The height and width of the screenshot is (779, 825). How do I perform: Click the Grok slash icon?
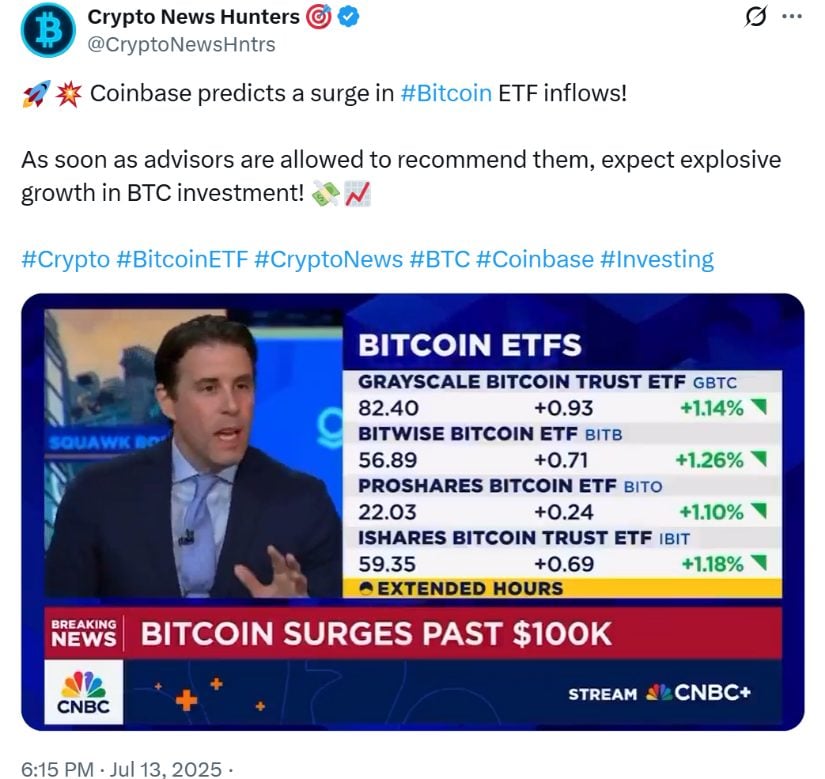tap(756, 17)
